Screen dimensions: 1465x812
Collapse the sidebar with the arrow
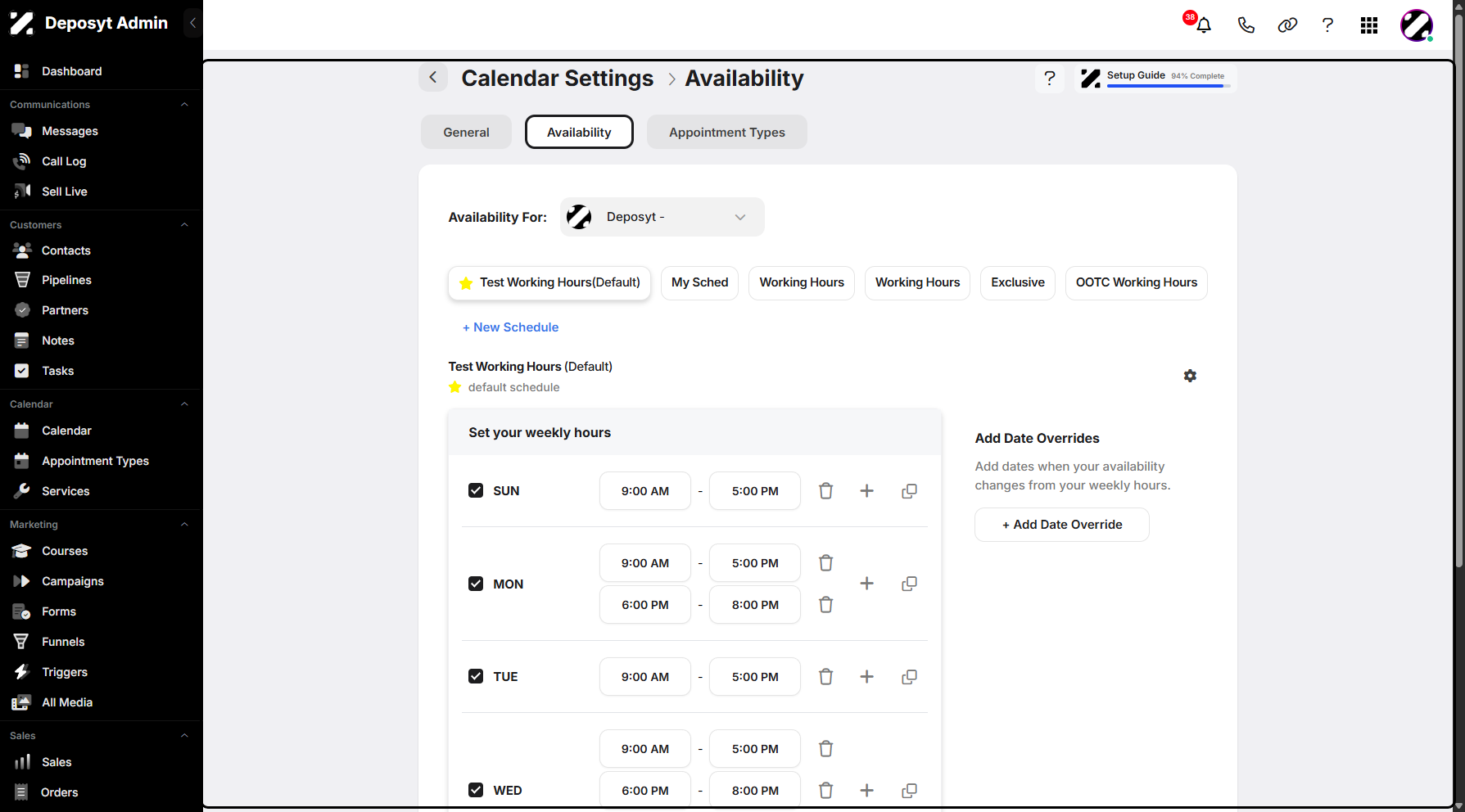click(192, 23)
